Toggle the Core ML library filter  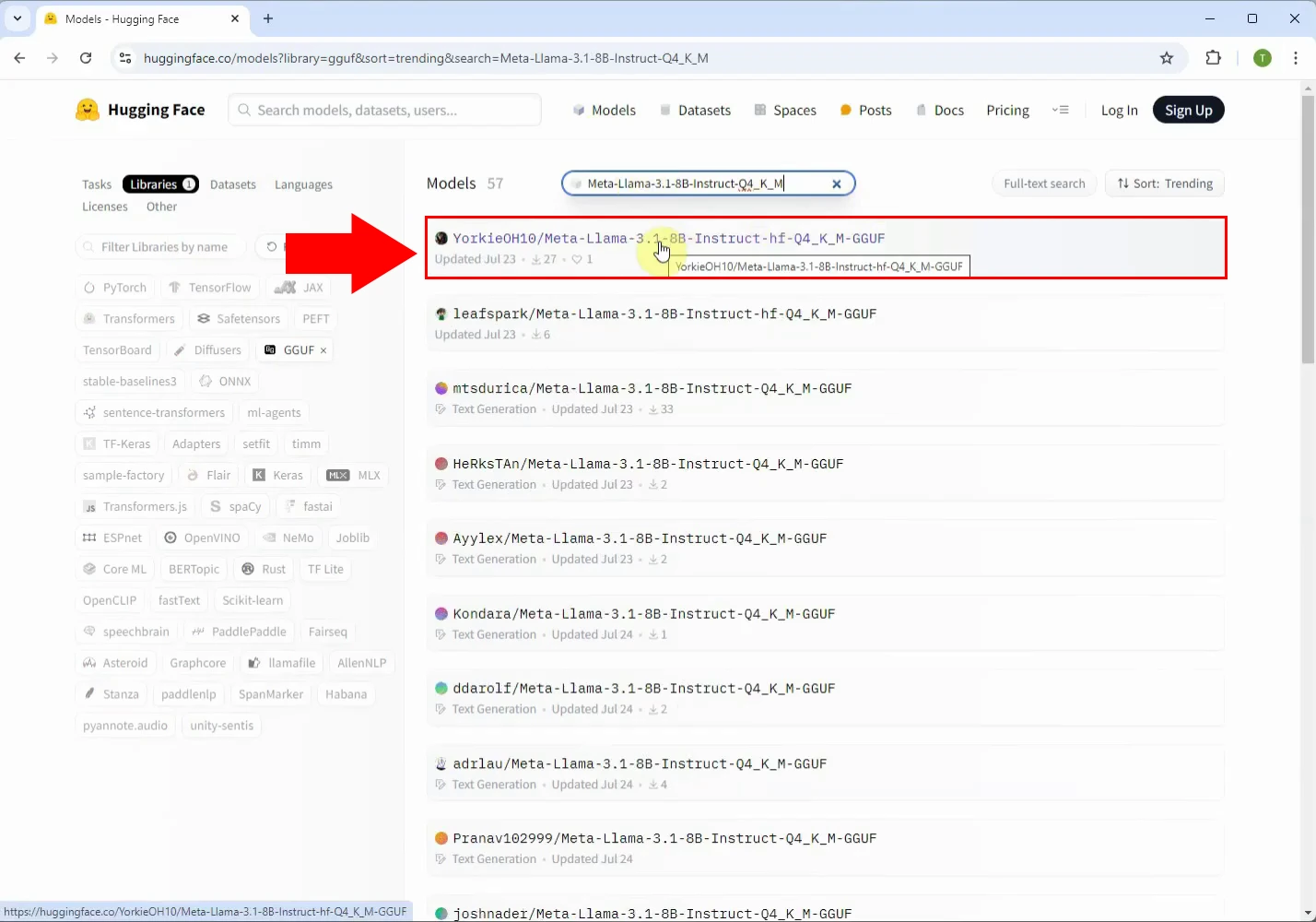point(115,570)
